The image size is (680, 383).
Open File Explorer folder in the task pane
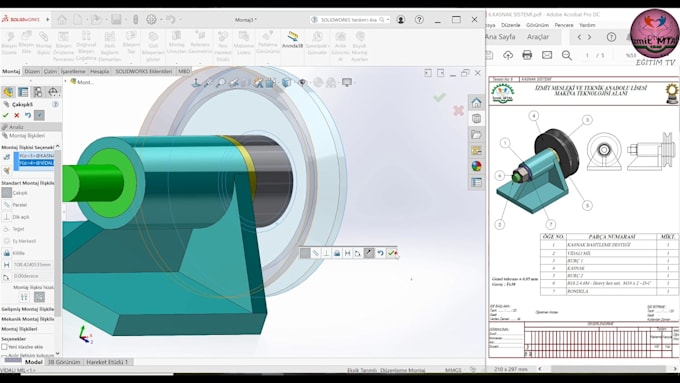[x=476, y=134]
